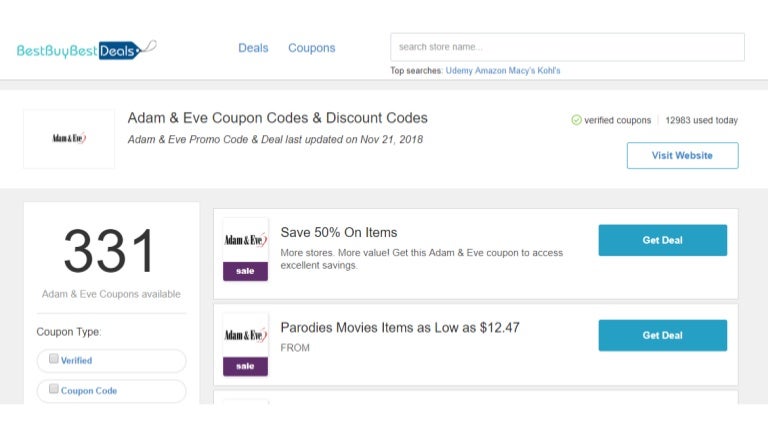Open the Deals menu item
768x432 pixels.
(253, 48)
